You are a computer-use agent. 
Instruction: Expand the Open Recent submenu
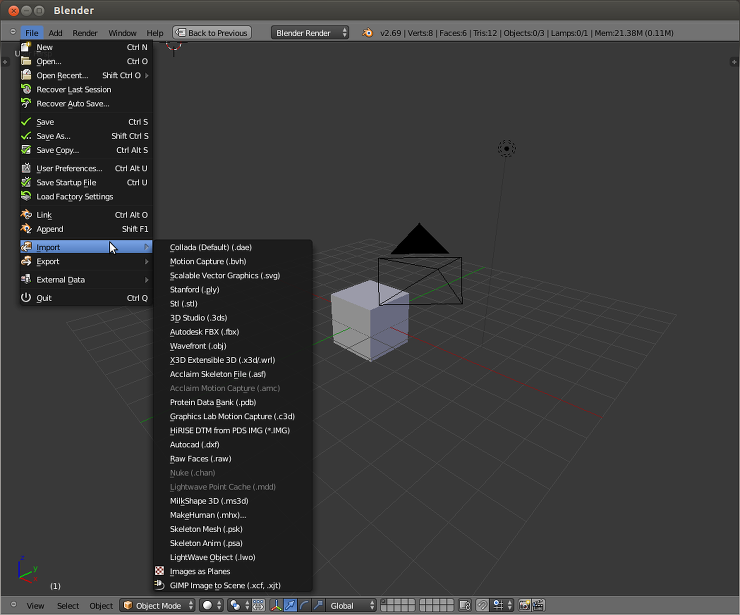pyautogui.click(x=86, y=75)
